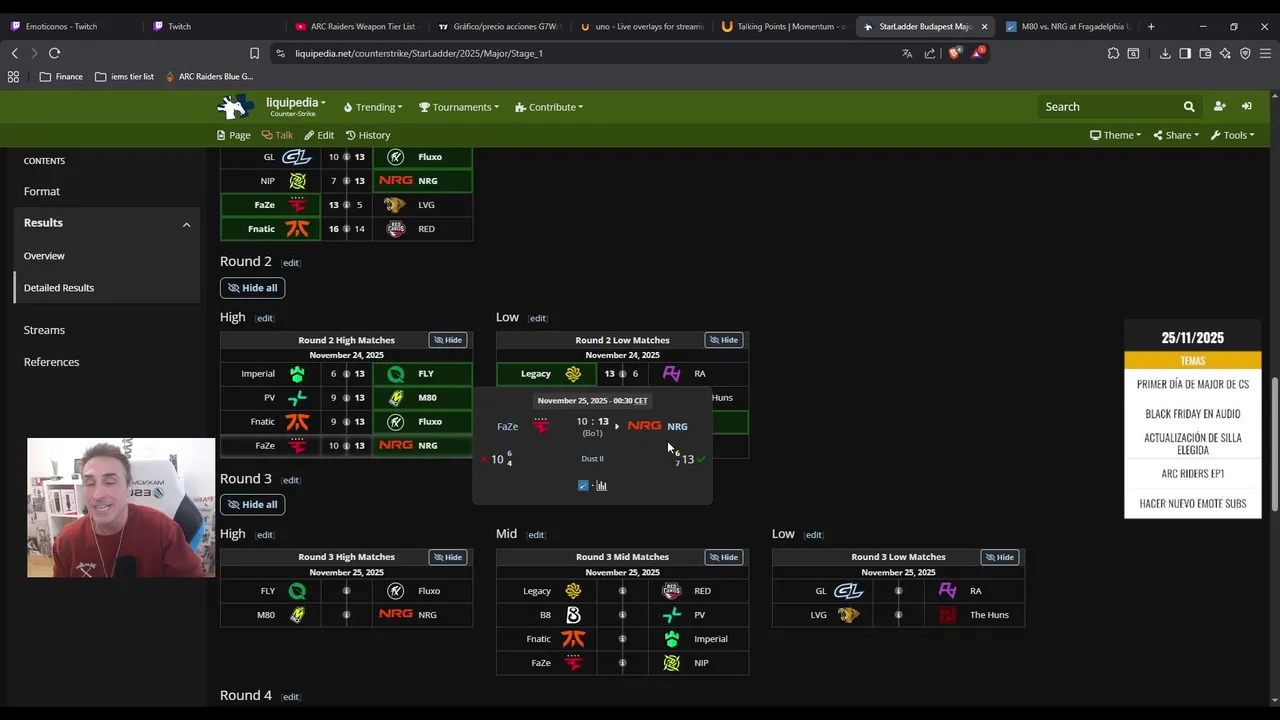Go to Streams in sidebar contents

click(x=44, y=330)
